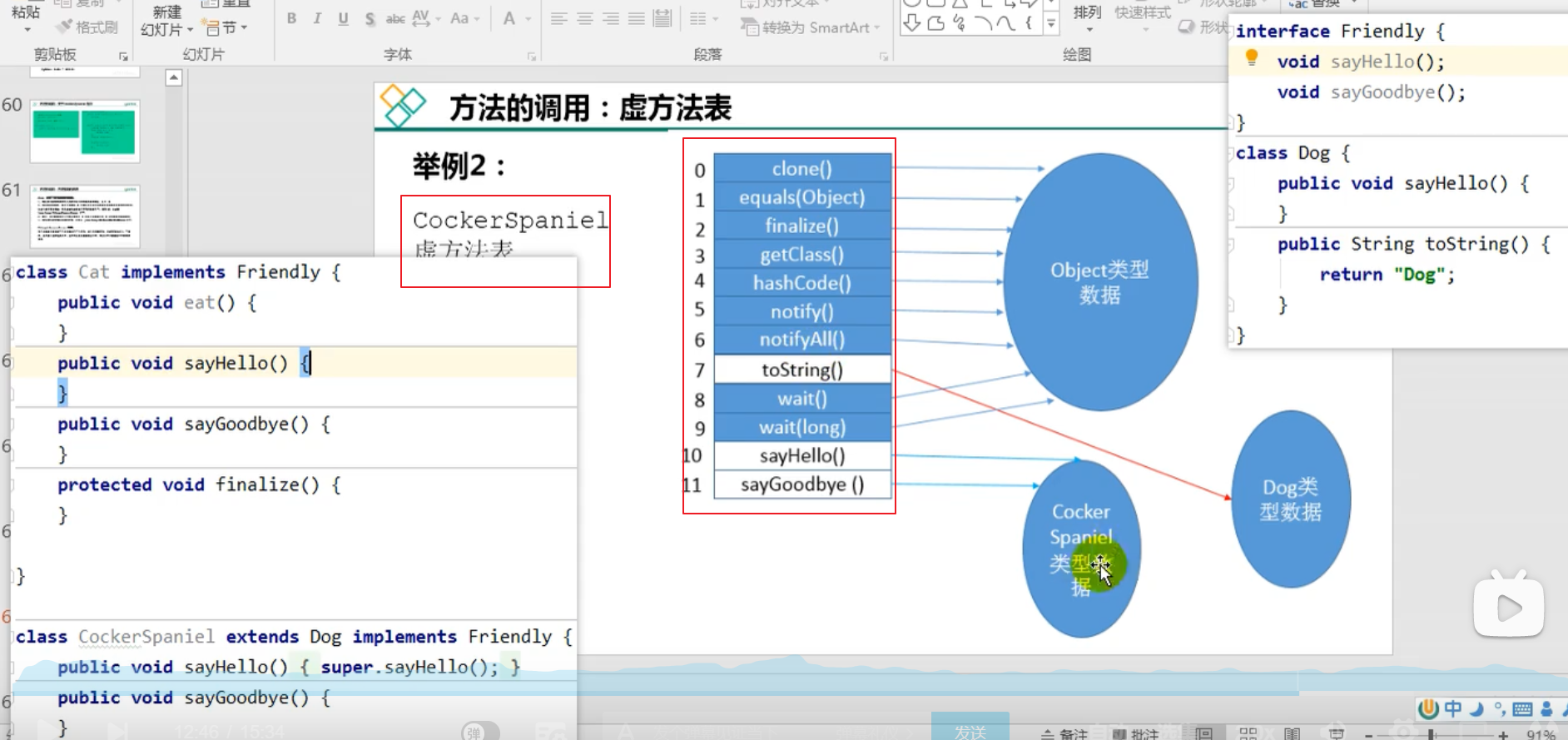1568x740 pixels.
Task: Click the underline U icon
Action: [343, 18]
